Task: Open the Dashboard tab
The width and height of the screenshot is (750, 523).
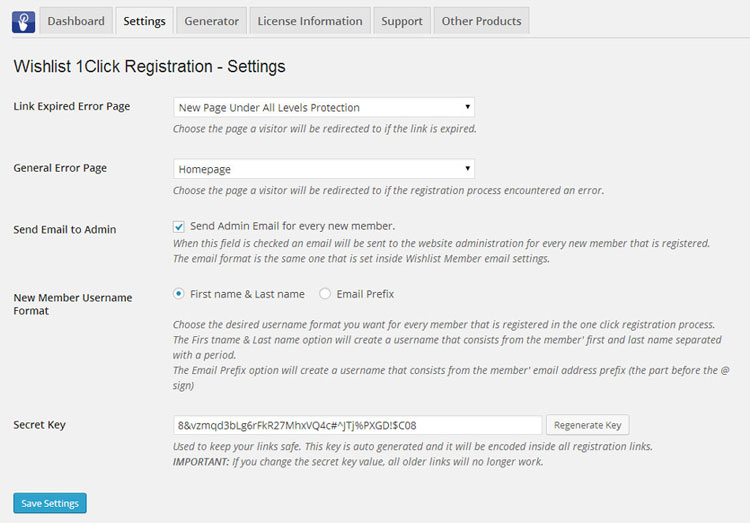Action: tap(76, 21)
